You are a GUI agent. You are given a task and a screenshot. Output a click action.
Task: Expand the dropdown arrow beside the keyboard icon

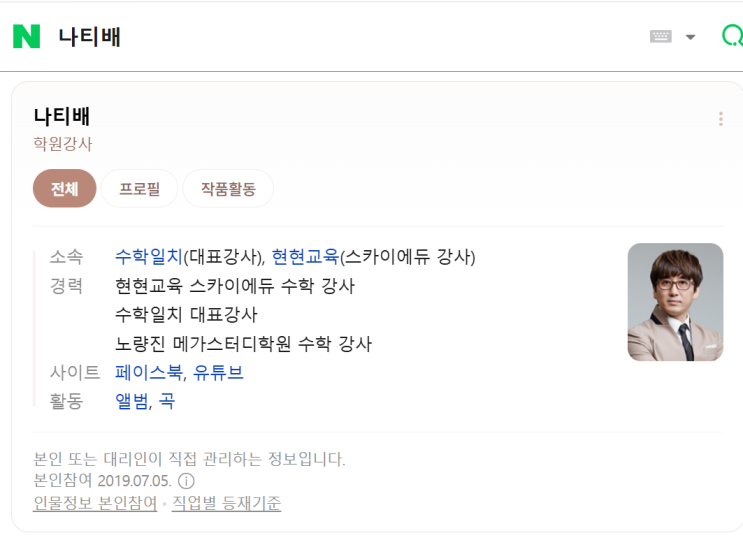(x=690, y=37)
